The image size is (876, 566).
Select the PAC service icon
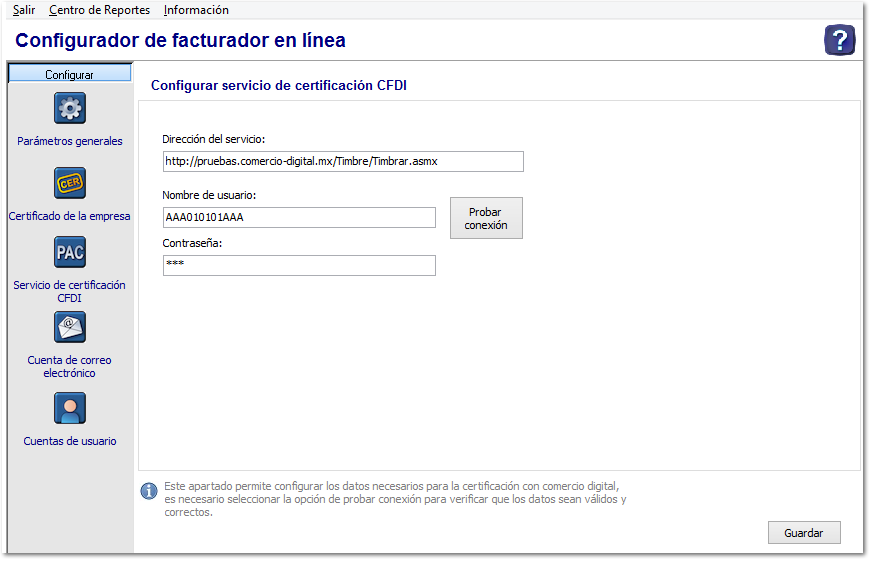click(x=70, y=252)
